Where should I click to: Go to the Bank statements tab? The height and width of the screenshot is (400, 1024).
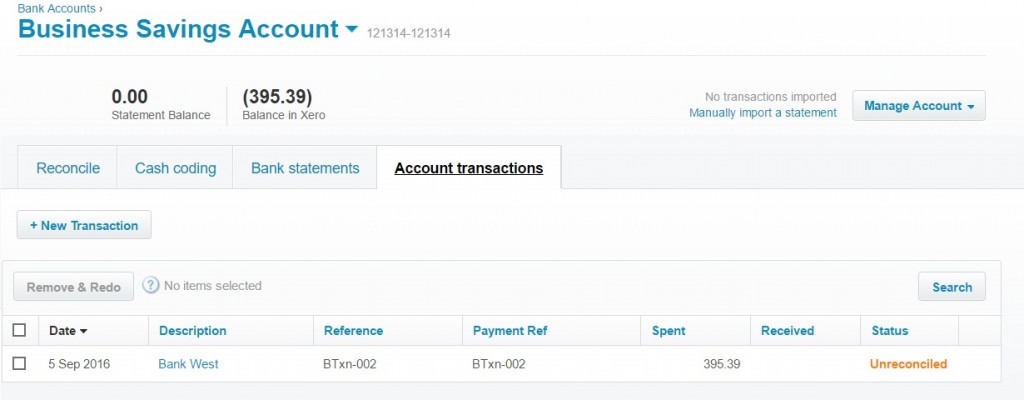click(305, 168)
